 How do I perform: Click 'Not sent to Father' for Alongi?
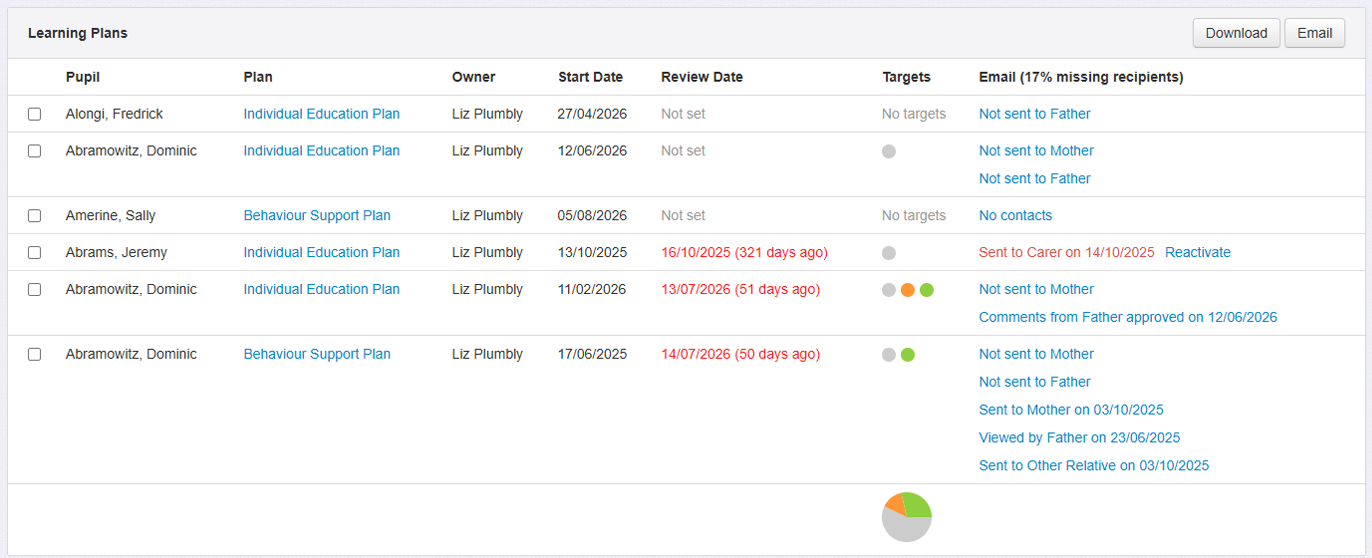[x=1034, y=114]
